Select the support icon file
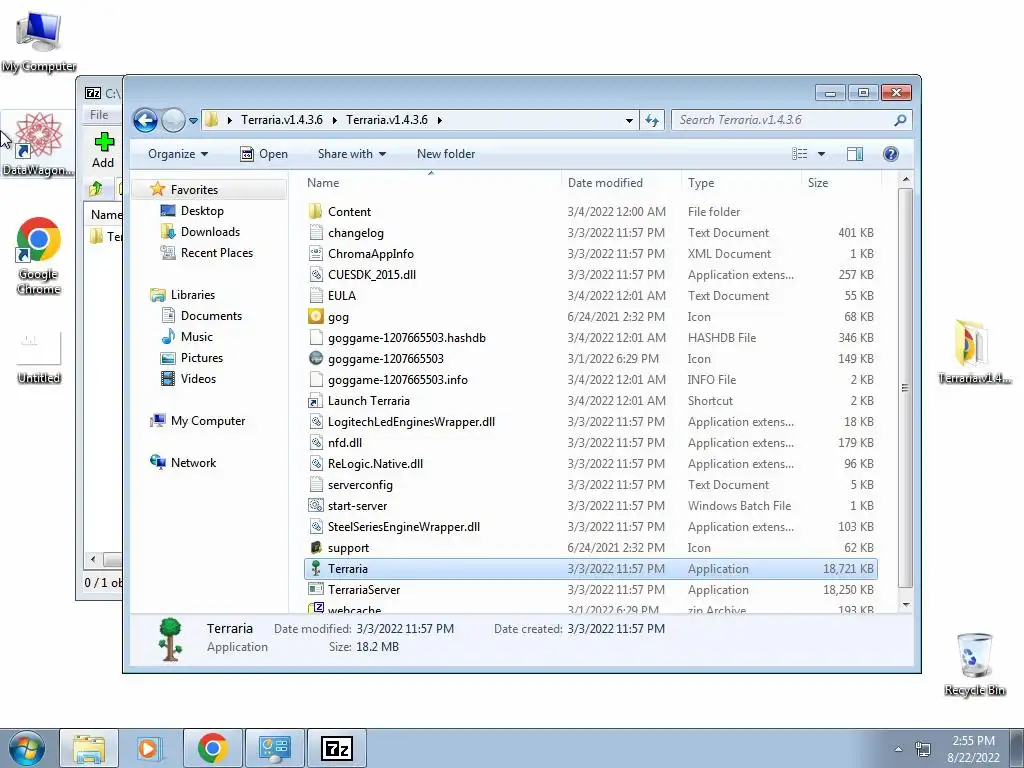 point(316,548)
